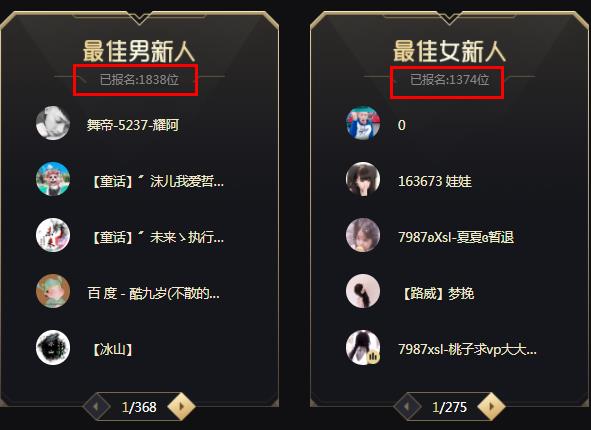Go to previous page of 最佳男新人 list
The image size is (591, 430).
(96, 407)
